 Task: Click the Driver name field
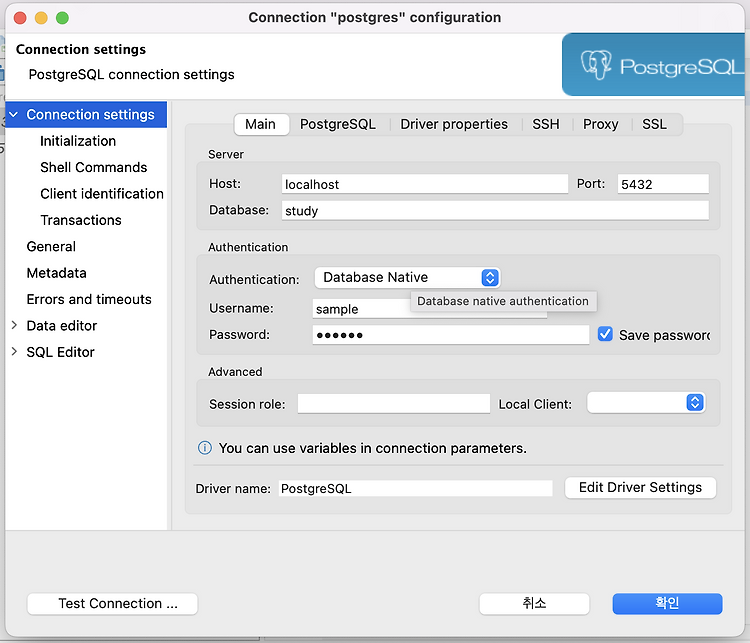click(x=416, y=488)
